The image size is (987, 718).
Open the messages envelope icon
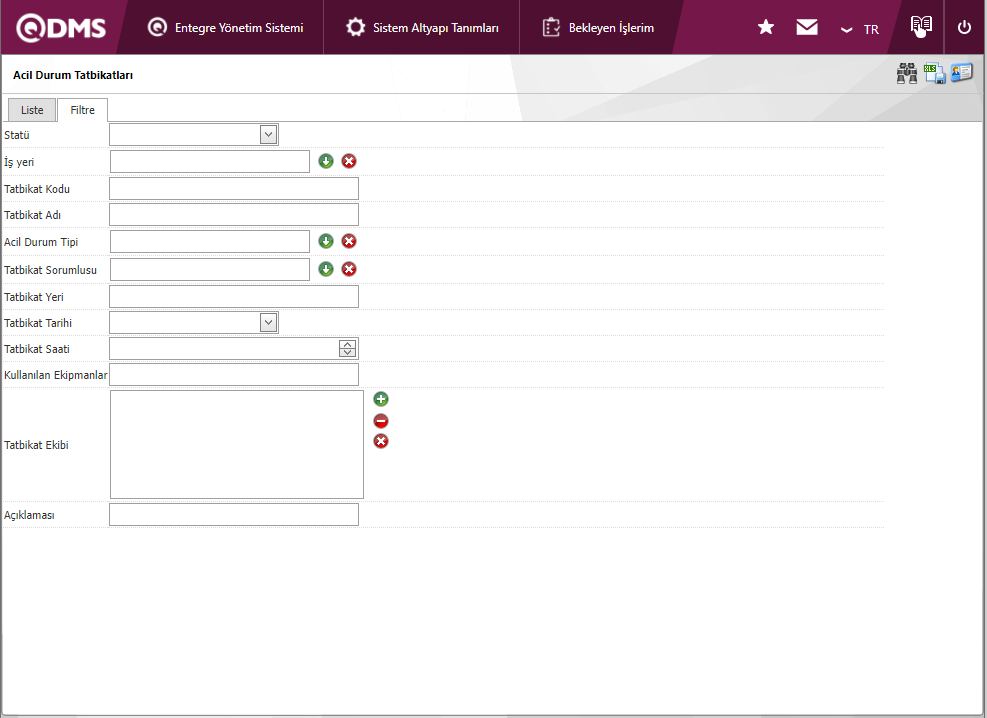[806, 27]
